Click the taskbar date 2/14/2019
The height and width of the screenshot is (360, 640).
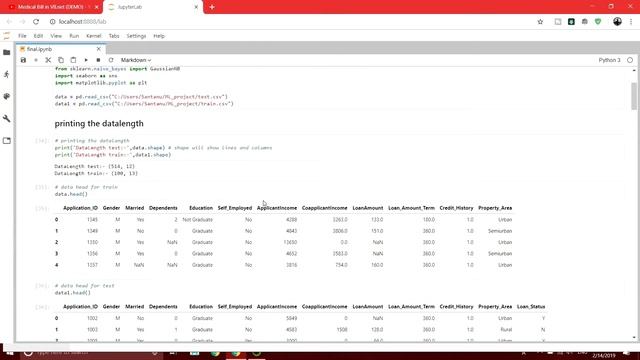point(604,356)
